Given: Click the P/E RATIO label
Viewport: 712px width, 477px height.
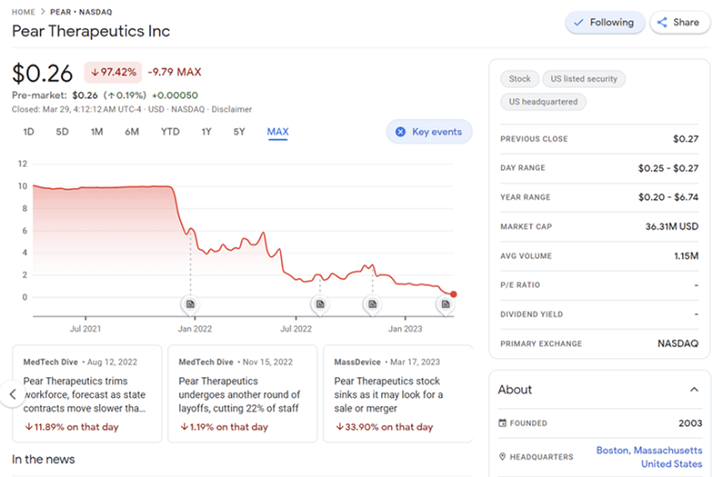Looking at the screenshot, I should (x=520, y=285).
